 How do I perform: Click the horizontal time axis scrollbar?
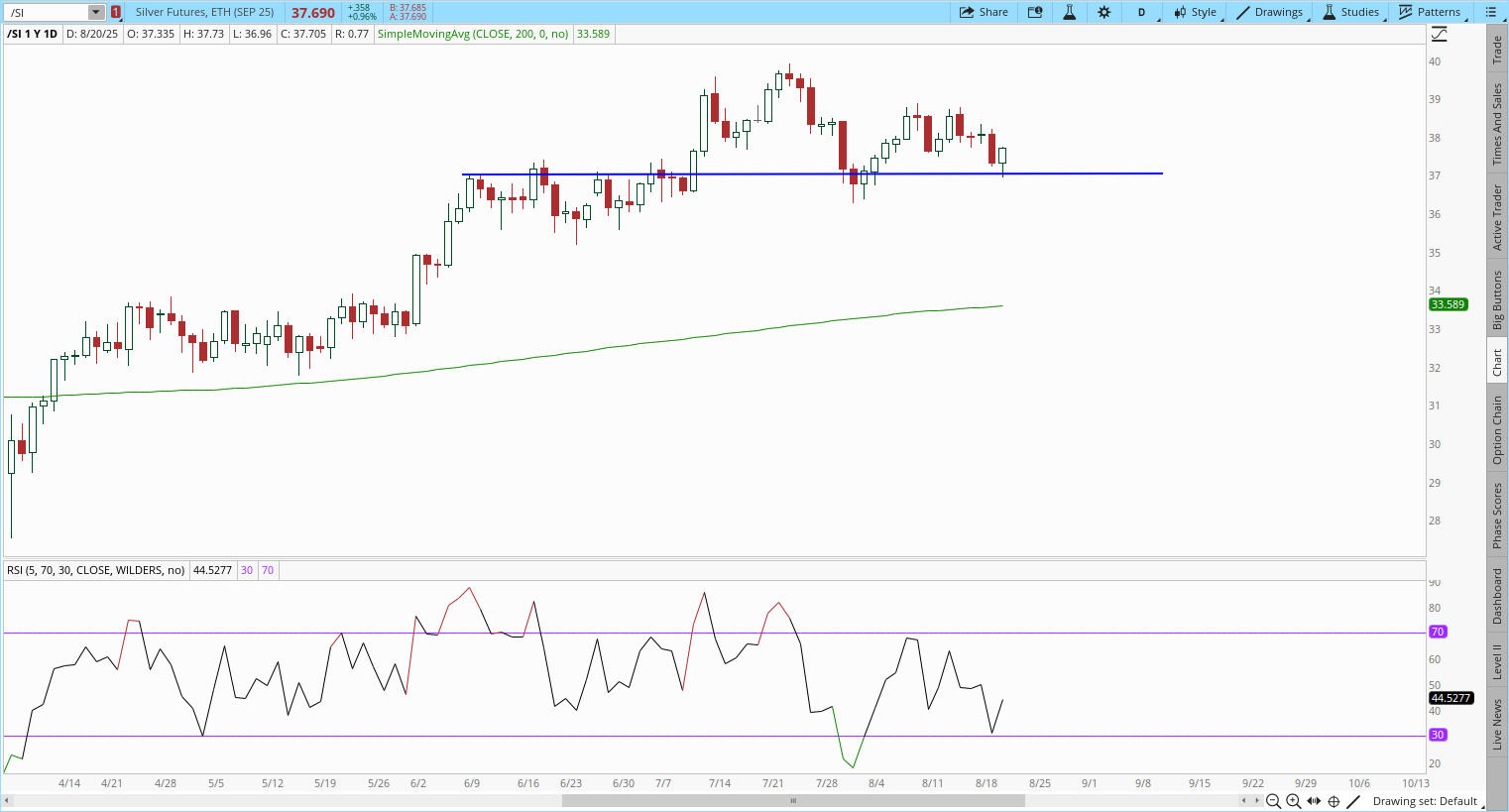pos(793,800)
